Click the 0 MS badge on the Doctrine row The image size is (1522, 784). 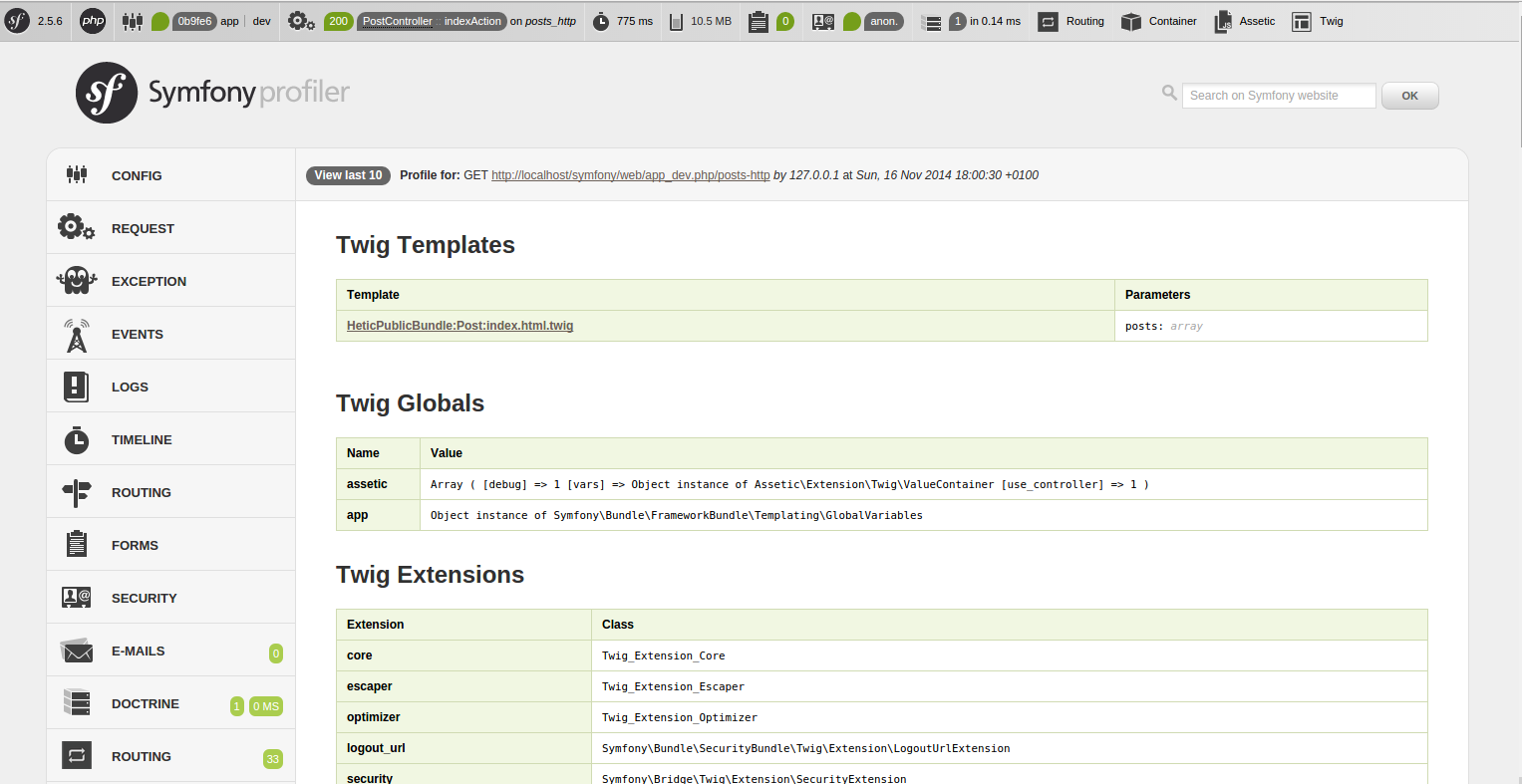[x=266, y=706]
